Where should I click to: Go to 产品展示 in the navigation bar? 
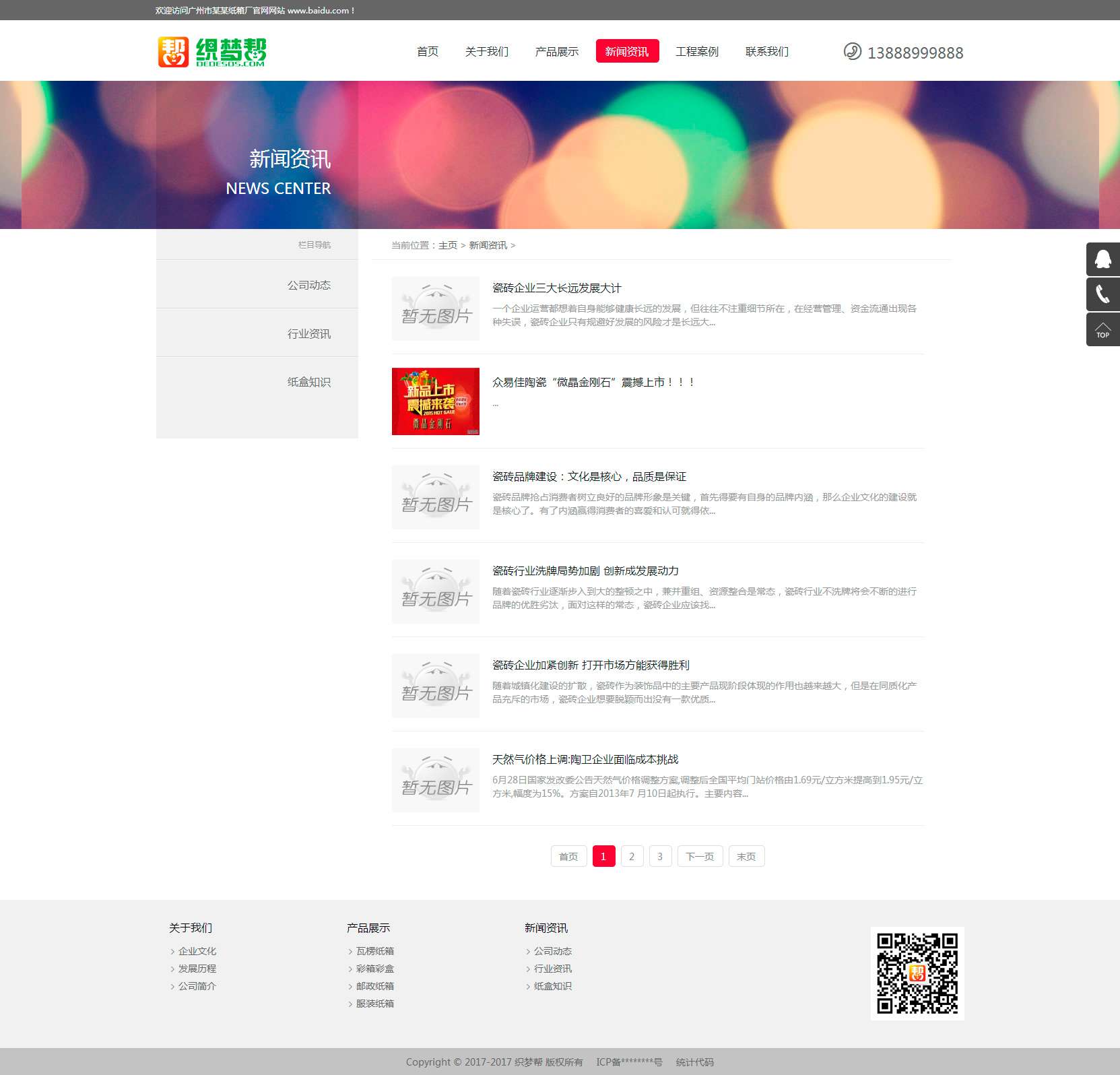(x=556, y=52)
